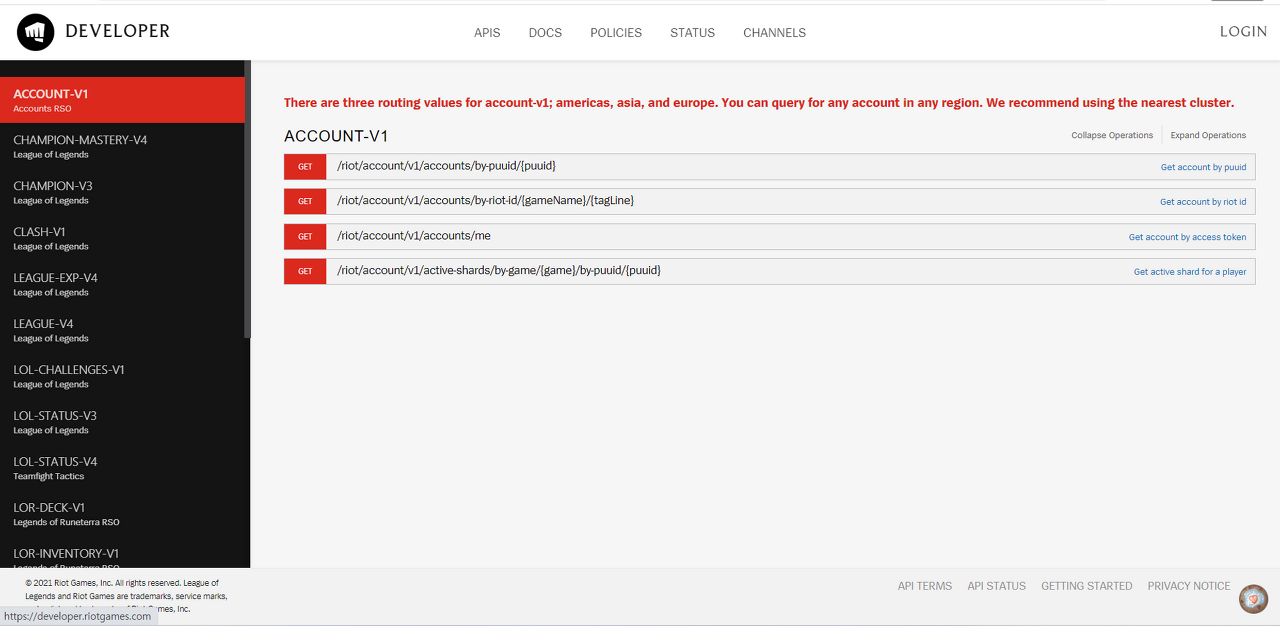Click Expand Operations link
The height and width of the screenshot is (626, 1280).
pos(1208,135)
